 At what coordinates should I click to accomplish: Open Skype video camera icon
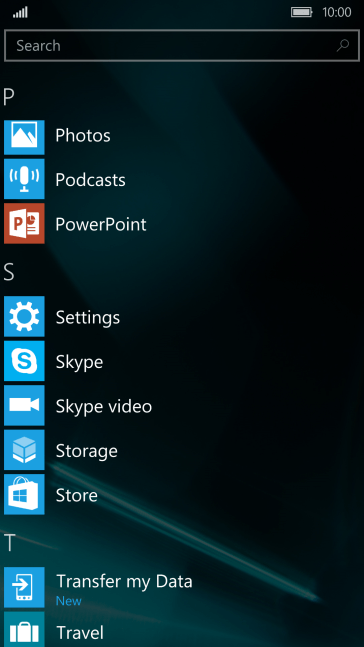click(24, 405)
